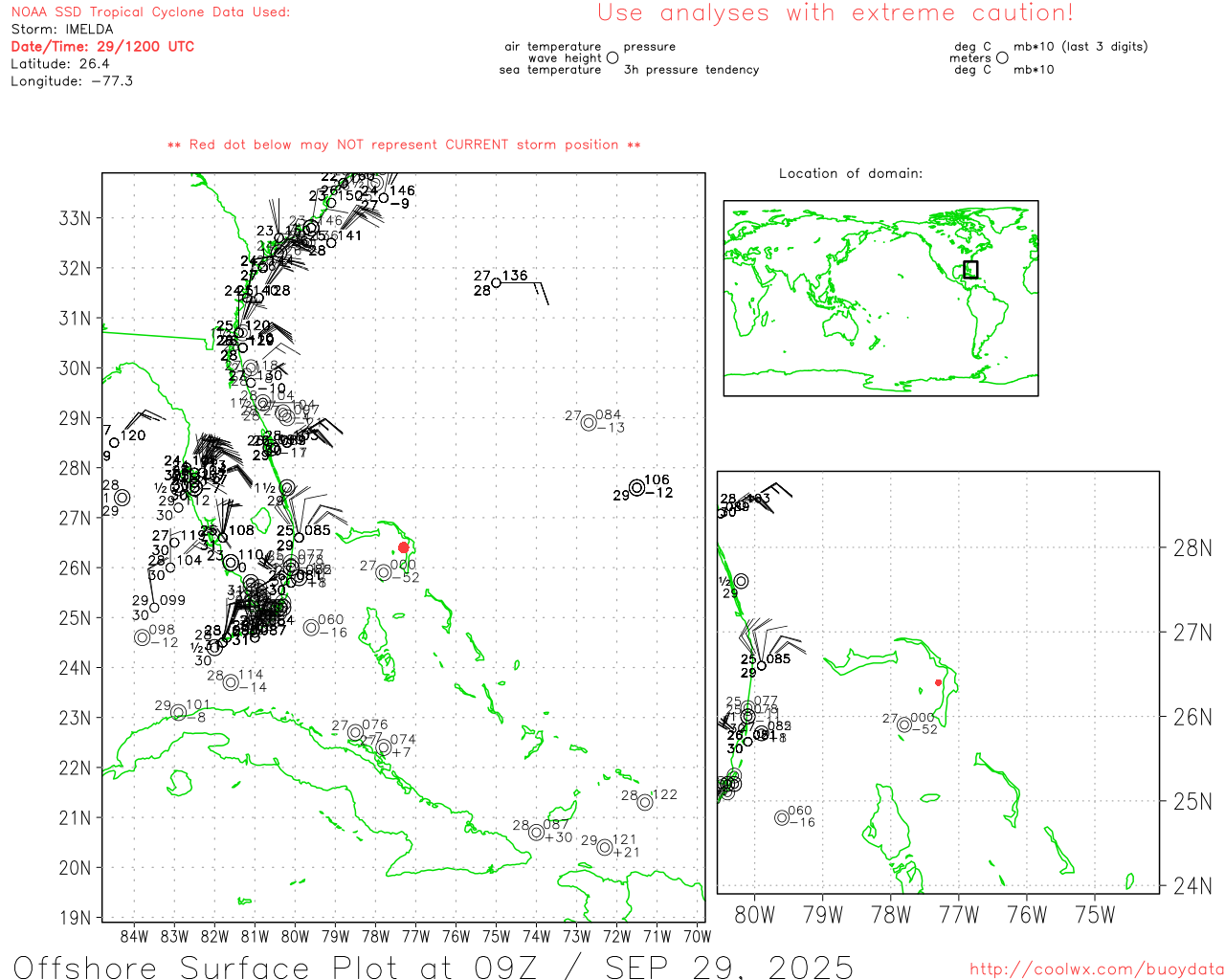Click the '000 -52' station on the main map
The width and height of the screenshot is (1225, 980).
(x=384, y=572)
